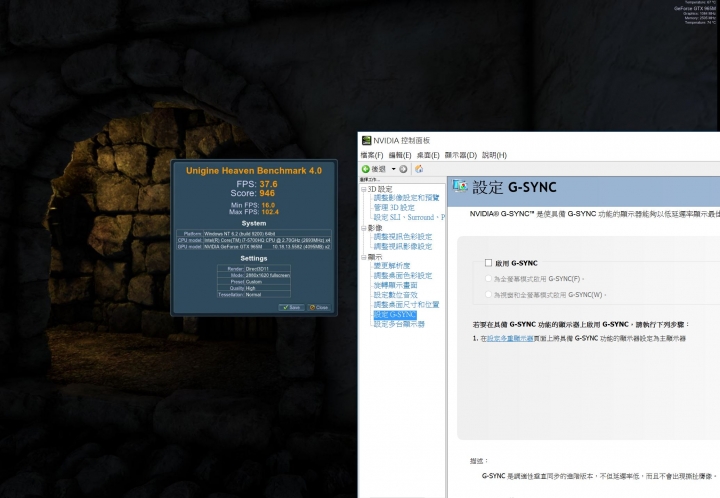Click the Quality High settings row
Screen dimensions: 720x498
tap(254, 288)
